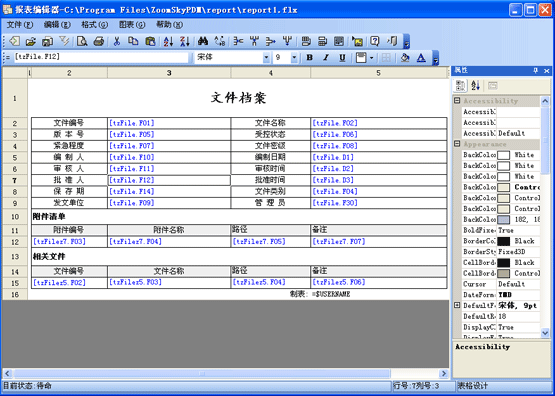The image size is (555, 396).
Task: Click first white BackColor swatch
Action: (504, 155)
